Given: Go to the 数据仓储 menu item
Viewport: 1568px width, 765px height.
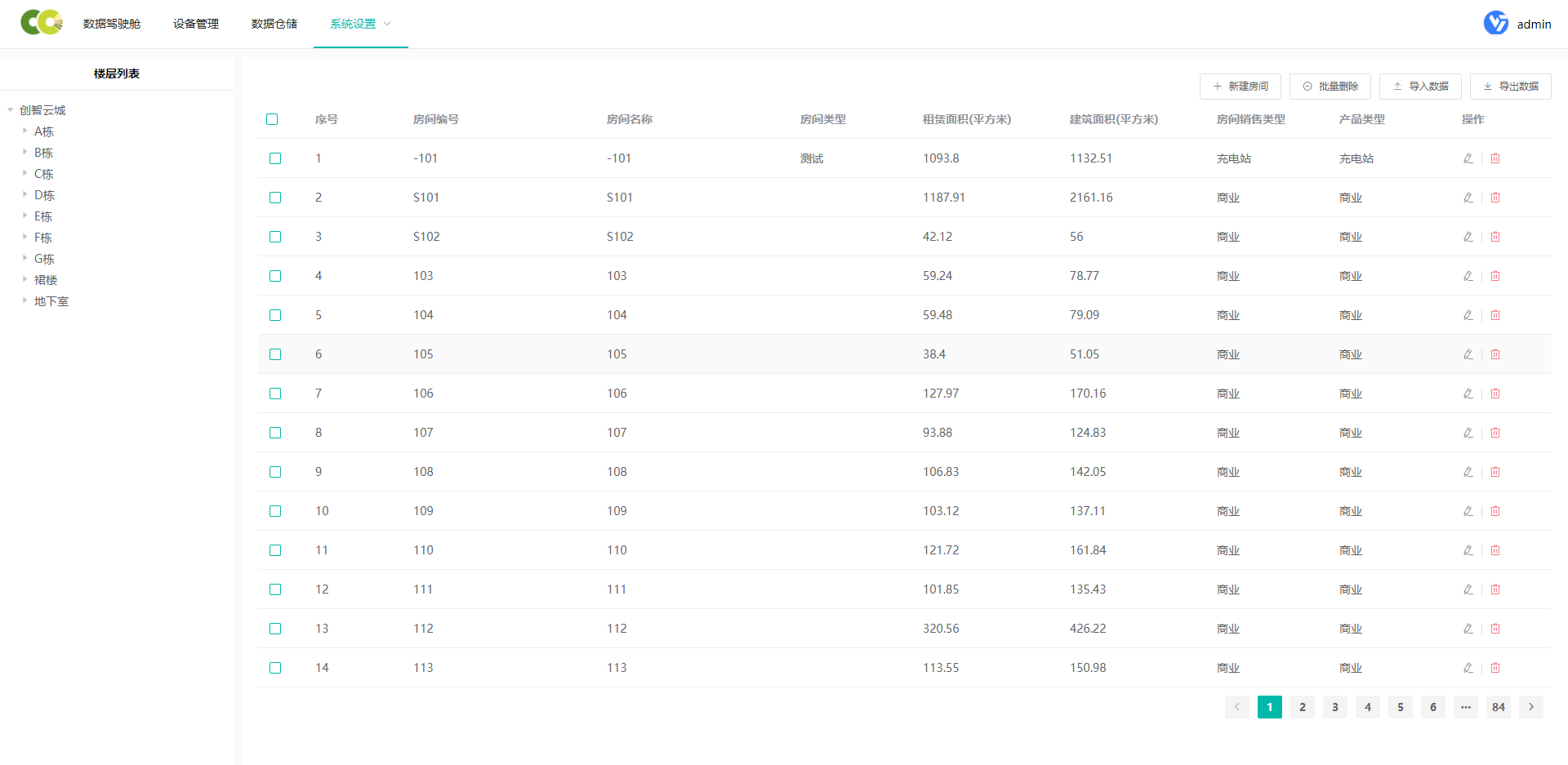Looking at the screenshot, I should point(274,24).
